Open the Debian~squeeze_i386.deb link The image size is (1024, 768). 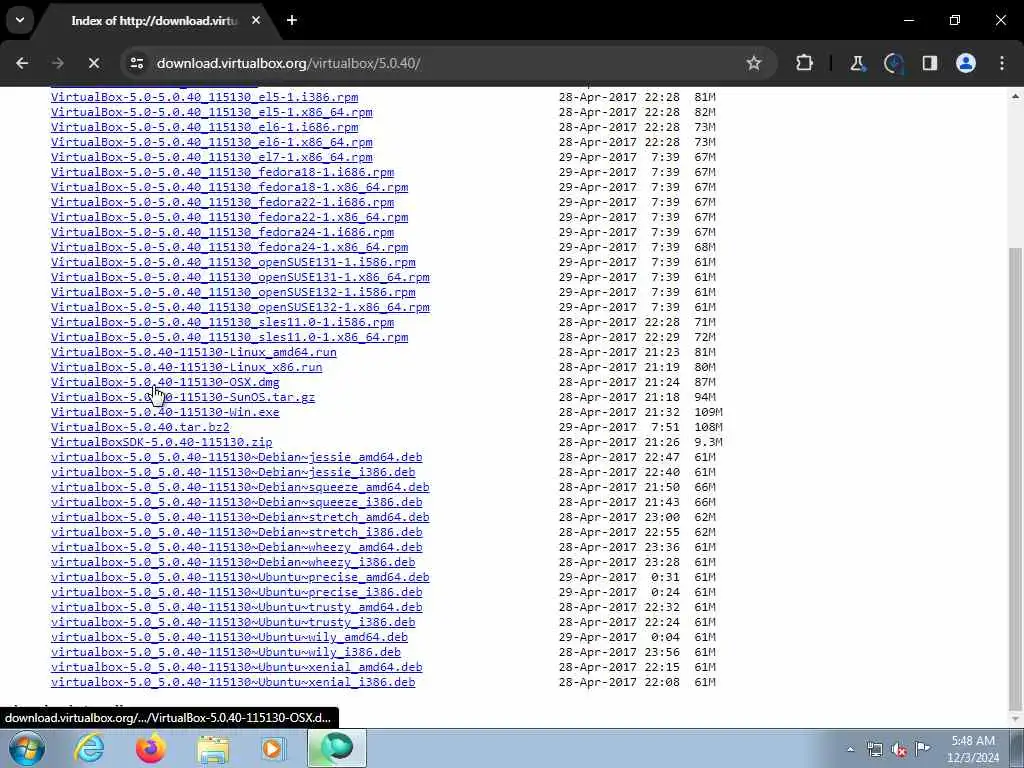pos(236,502)
